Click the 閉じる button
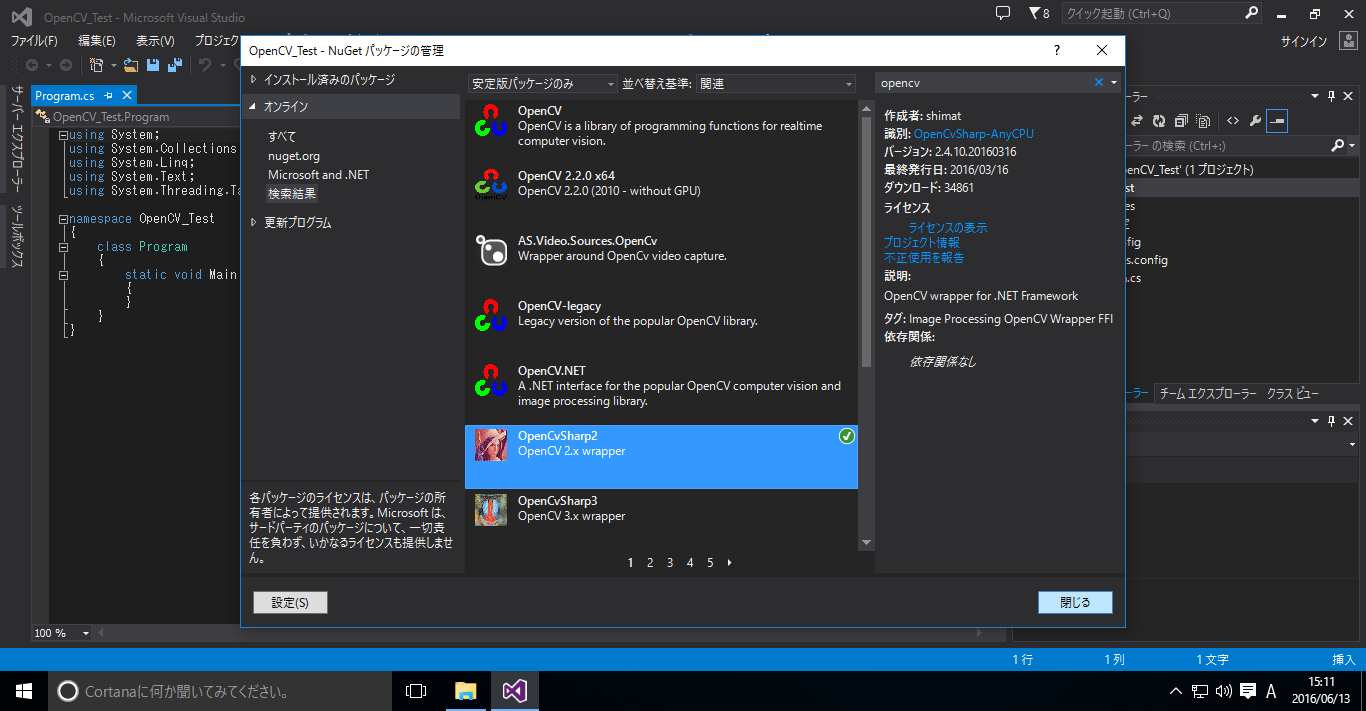Viewport: 1366px width, 711px height. (1075, 602)
